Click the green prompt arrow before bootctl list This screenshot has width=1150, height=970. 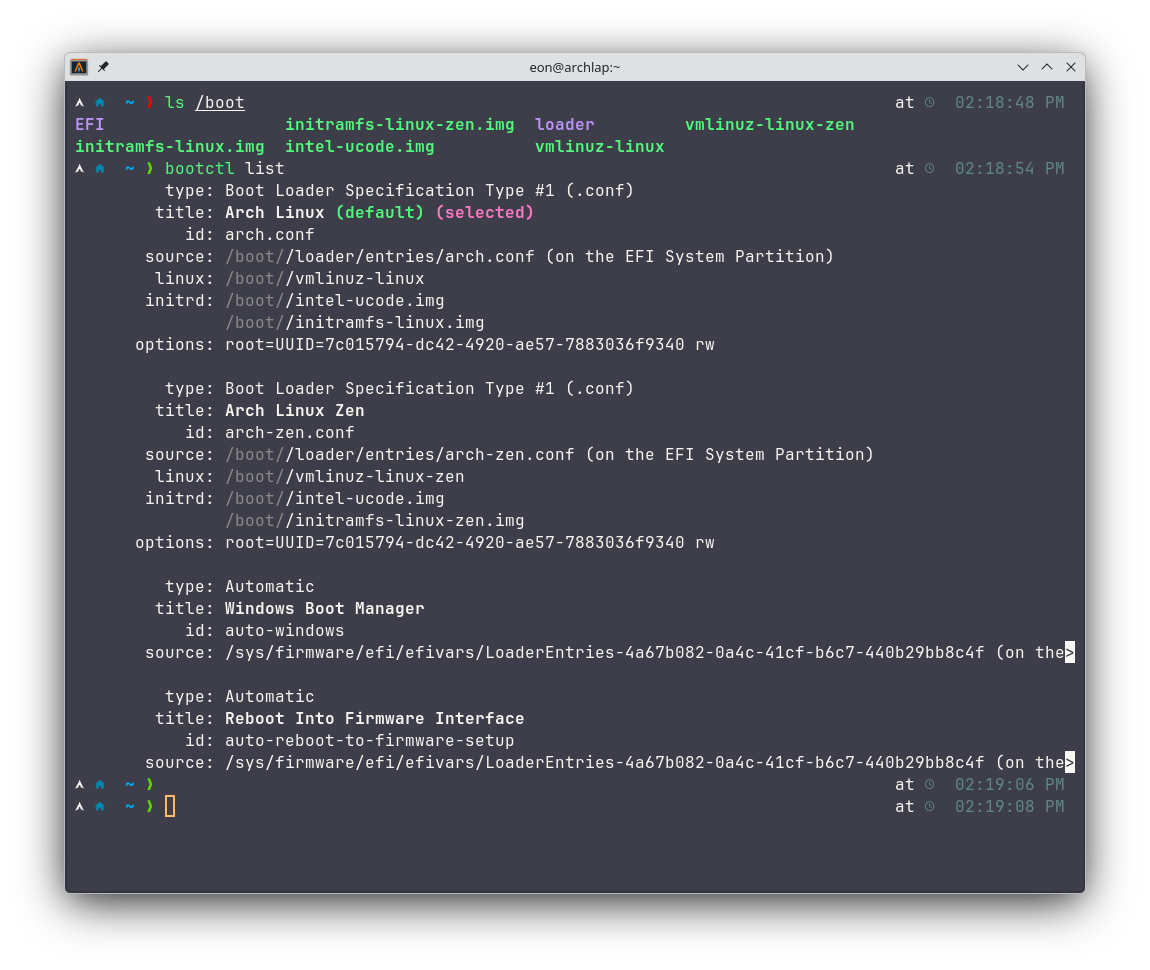(x=150, y=168)
